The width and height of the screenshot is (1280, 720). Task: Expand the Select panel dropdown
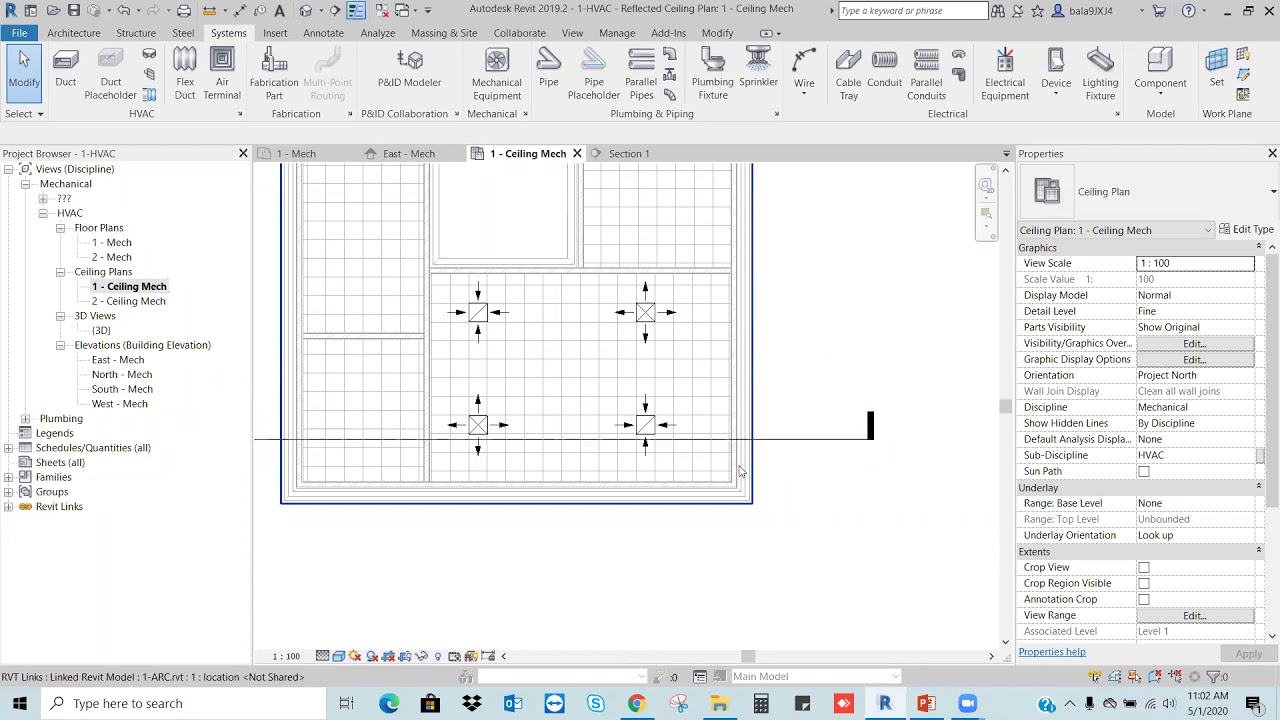coord(24,114)
